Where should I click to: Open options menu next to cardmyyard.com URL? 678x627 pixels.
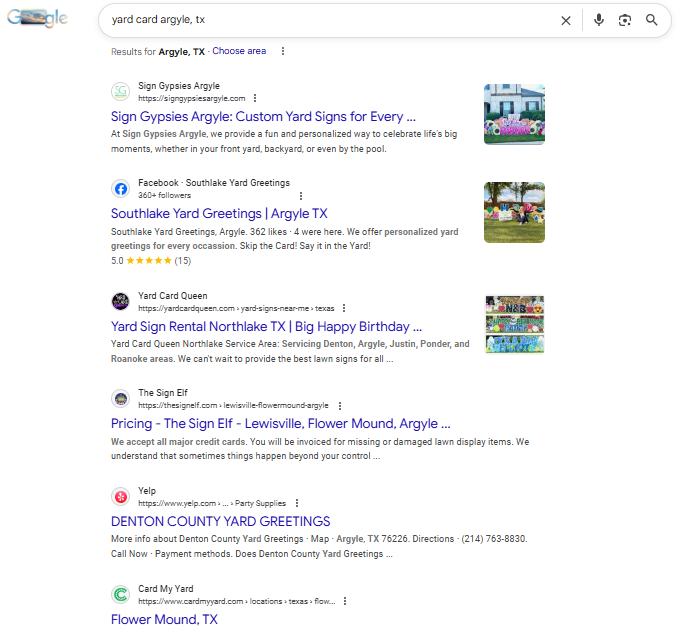point(345,601)
